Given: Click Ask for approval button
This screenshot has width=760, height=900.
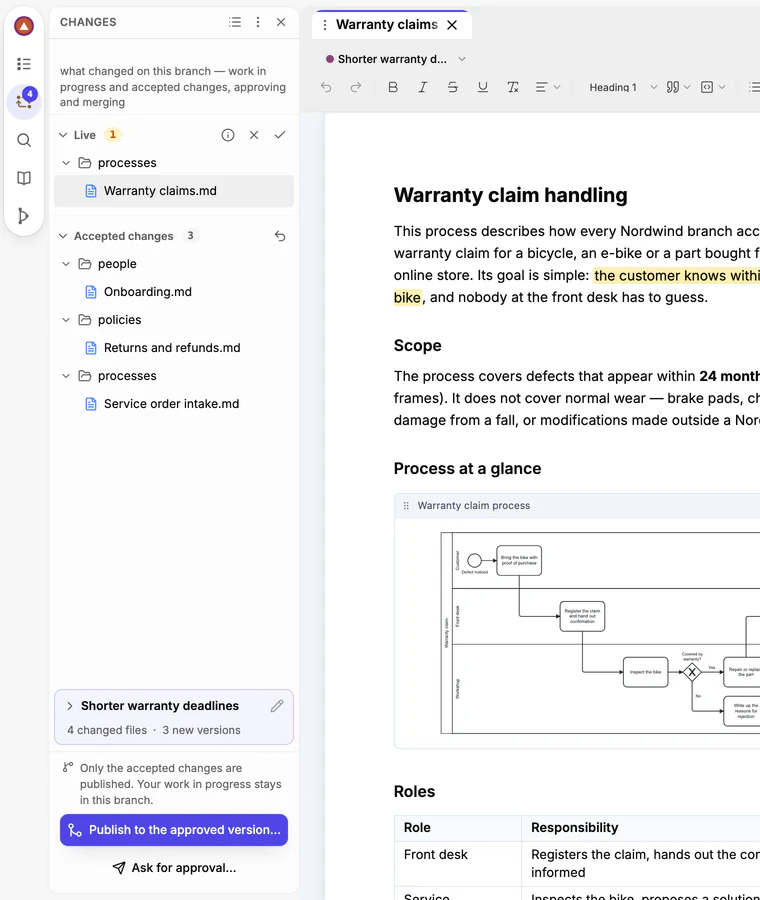Looking at the screenshot, I should click(173, 868).
